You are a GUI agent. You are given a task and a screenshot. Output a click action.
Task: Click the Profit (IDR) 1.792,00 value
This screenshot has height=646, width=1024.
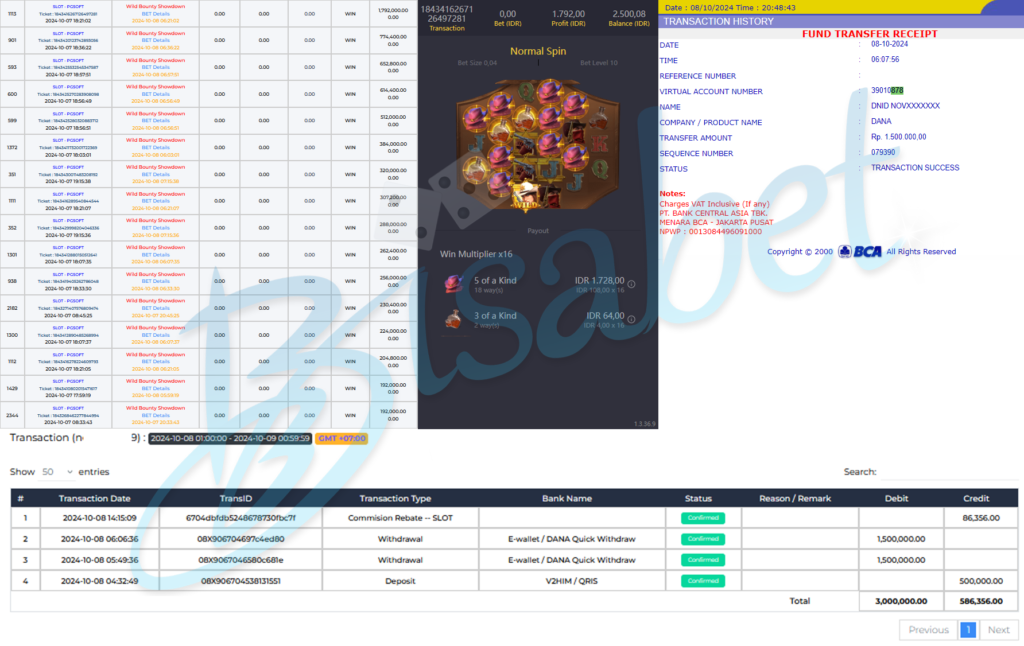568,14
